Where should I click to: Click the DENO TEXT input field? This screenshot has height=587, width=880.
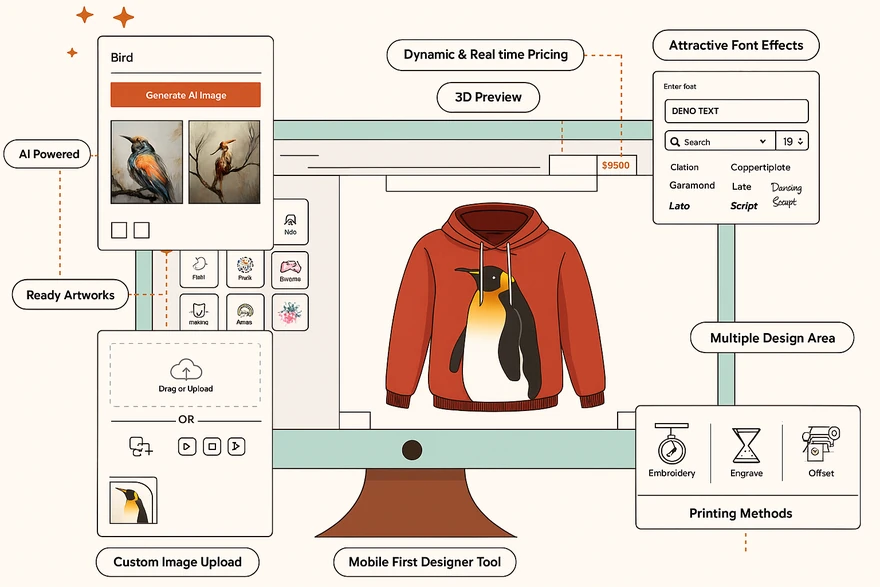click(x=736, y=110)
